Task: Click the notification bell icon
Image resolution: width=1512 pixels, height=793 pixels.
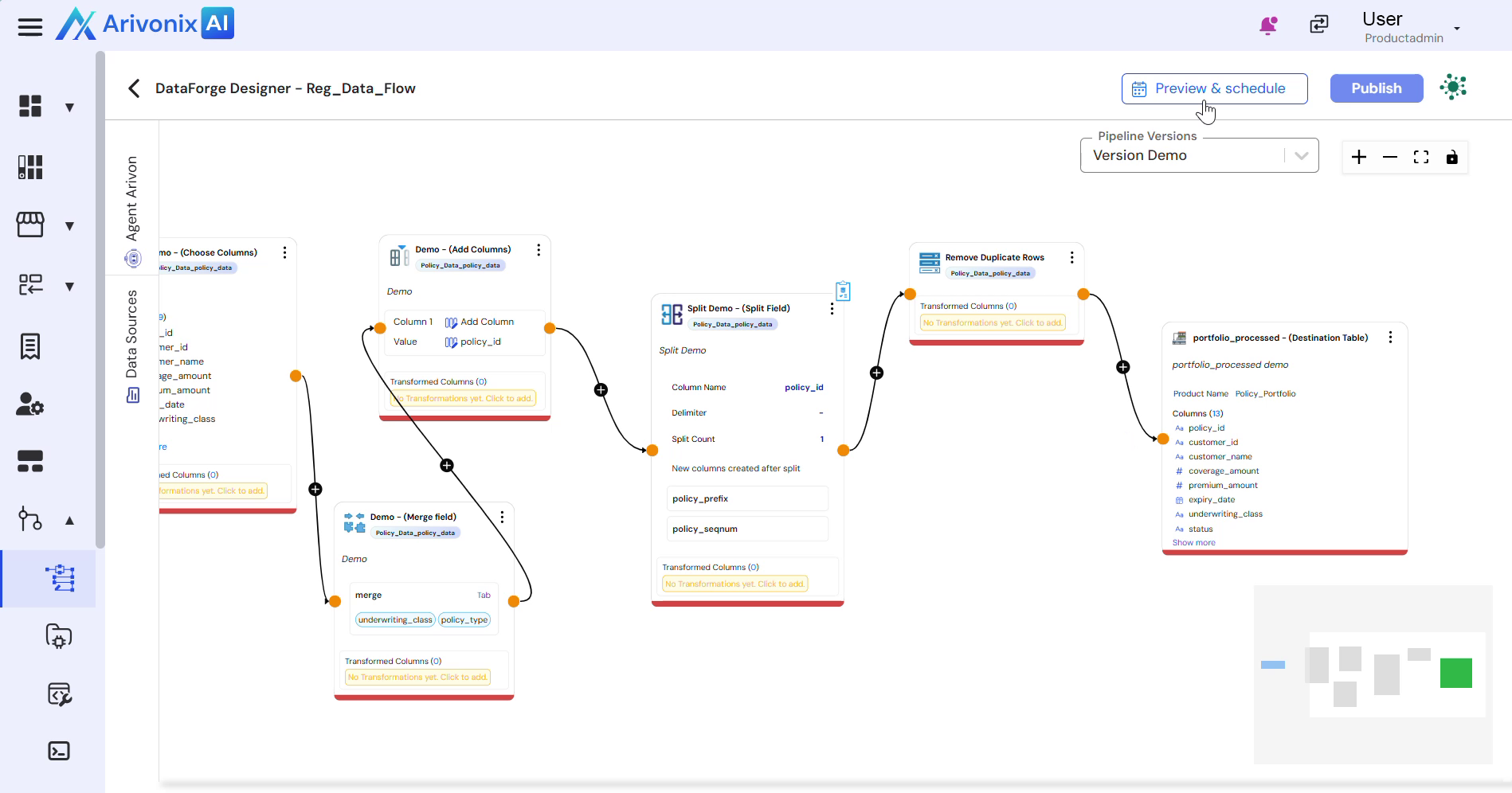Action: [x=1268, y=25]
